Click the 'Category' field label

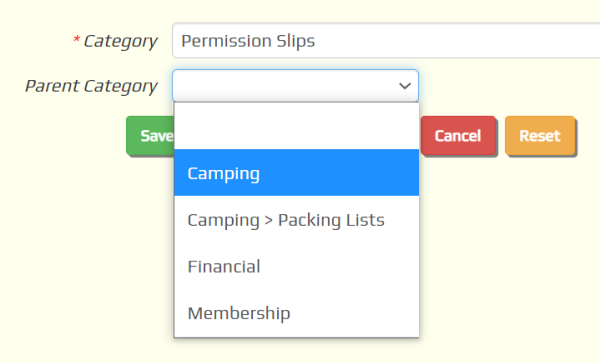pos(120,41)
